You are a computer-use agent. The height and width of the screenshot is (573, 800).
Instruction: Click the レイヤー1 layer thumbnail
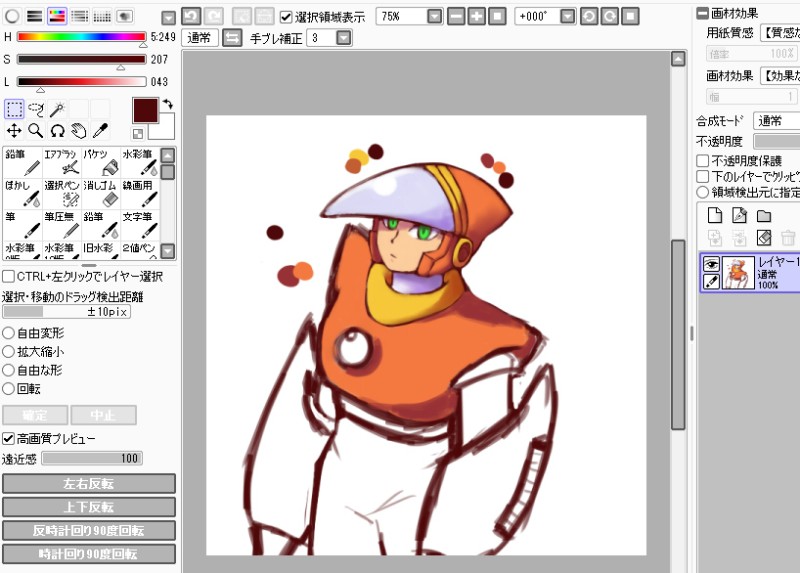pos(738,273)
